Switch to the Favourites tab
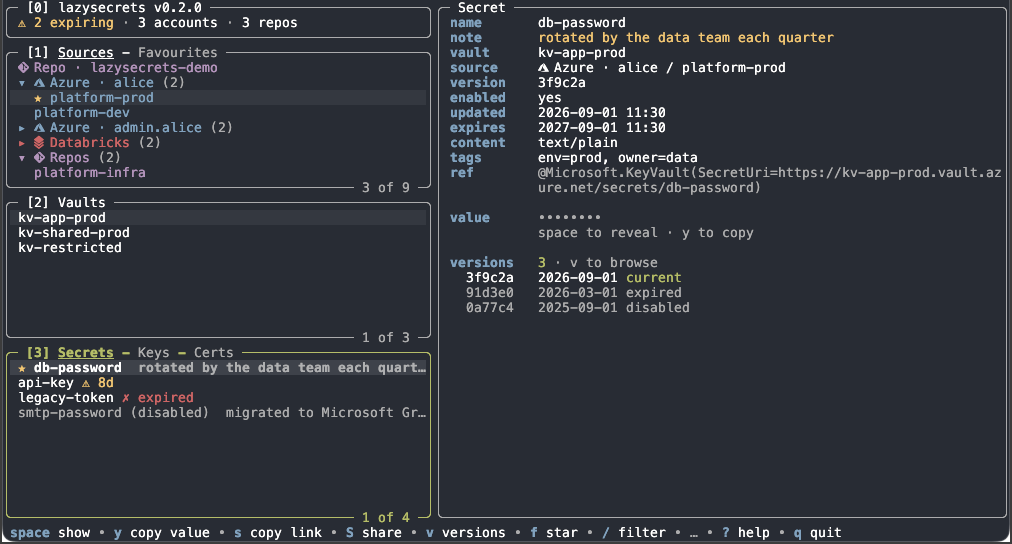This screenshot has height=544, width=1012. (x=177, y=53)
